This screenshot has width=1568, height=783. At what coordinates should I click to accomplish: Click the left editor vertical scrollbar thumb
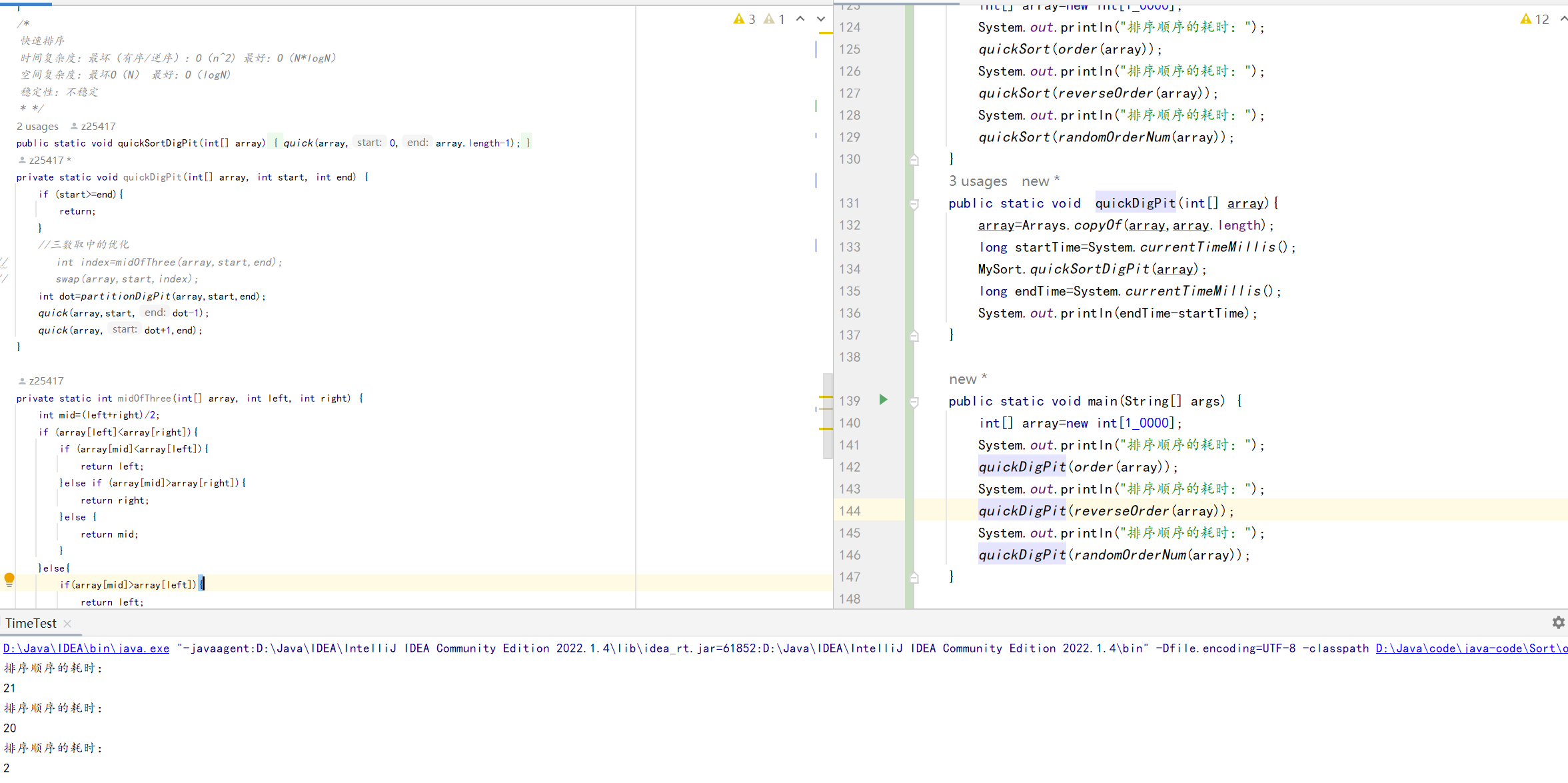(x=828, y=416)
